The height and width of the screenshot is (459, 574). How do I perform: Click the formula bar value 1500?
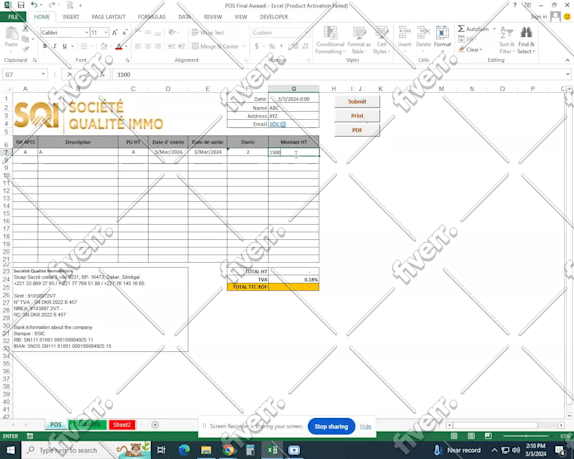tap(124, 75)
